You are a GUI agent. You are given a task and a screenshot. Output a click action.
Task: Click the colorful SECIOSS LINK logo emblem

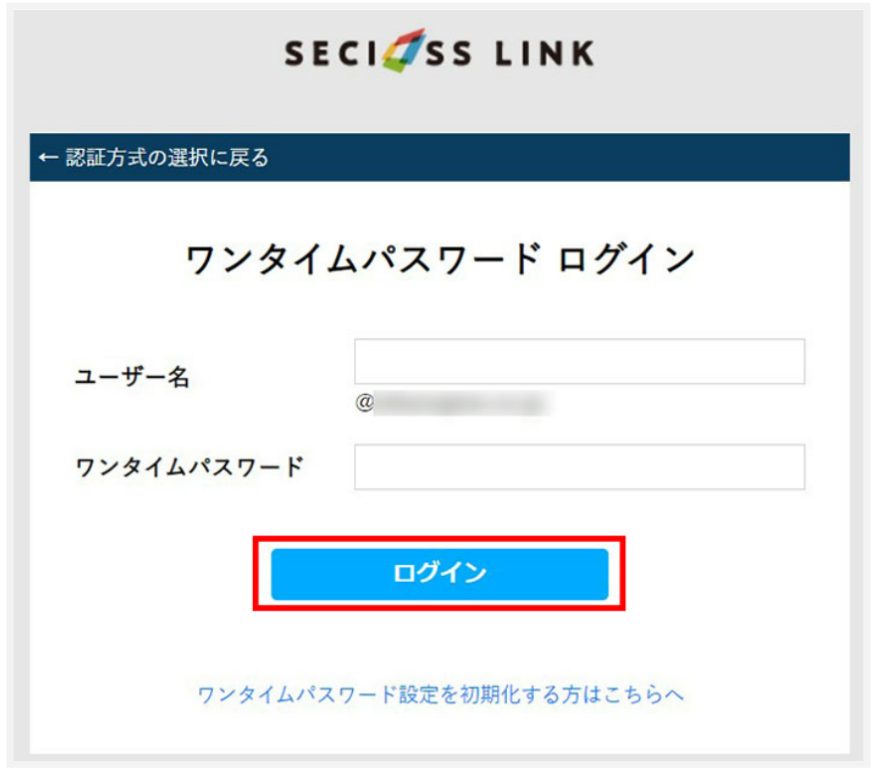(403, 51)
